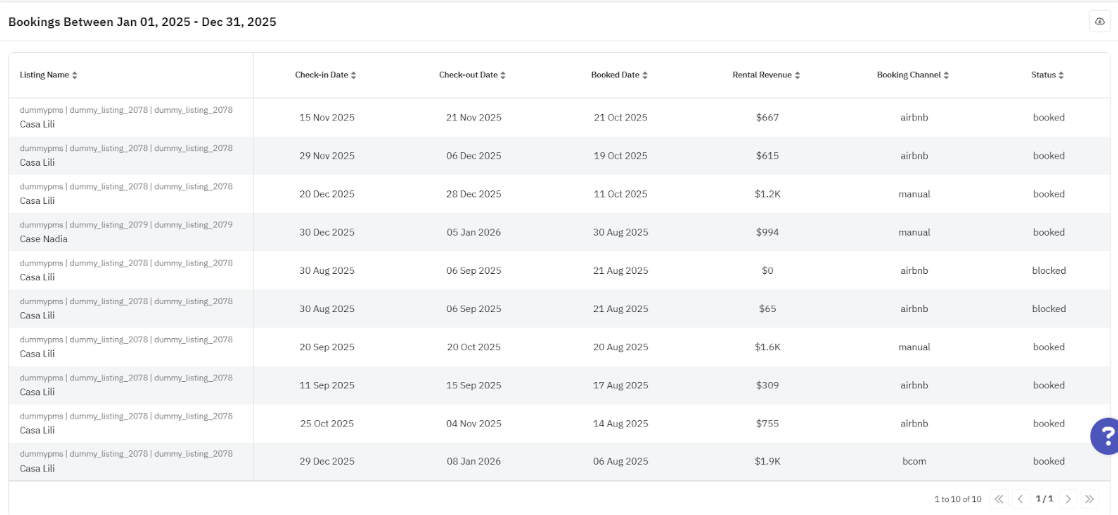
Task: Go to the first page of results
Action: click(x=999, y=498)
